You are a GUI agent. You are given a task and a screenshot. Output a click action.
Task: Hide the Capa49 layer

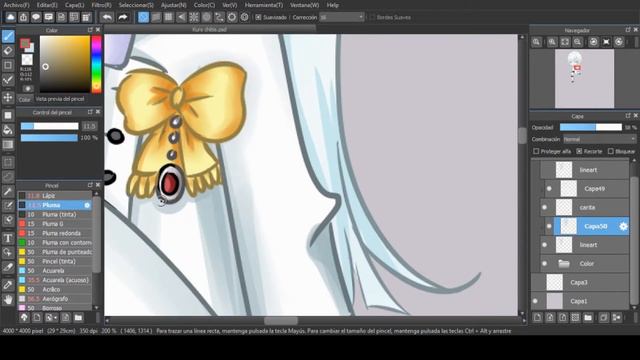(549, 189)
